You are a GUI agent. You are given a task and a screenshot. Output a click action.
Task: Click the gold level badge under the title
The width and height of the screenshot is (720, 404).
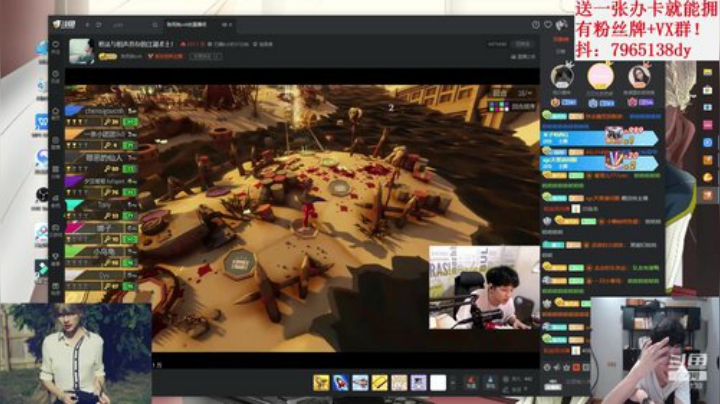pyautogui.click(x=108, y=56)
